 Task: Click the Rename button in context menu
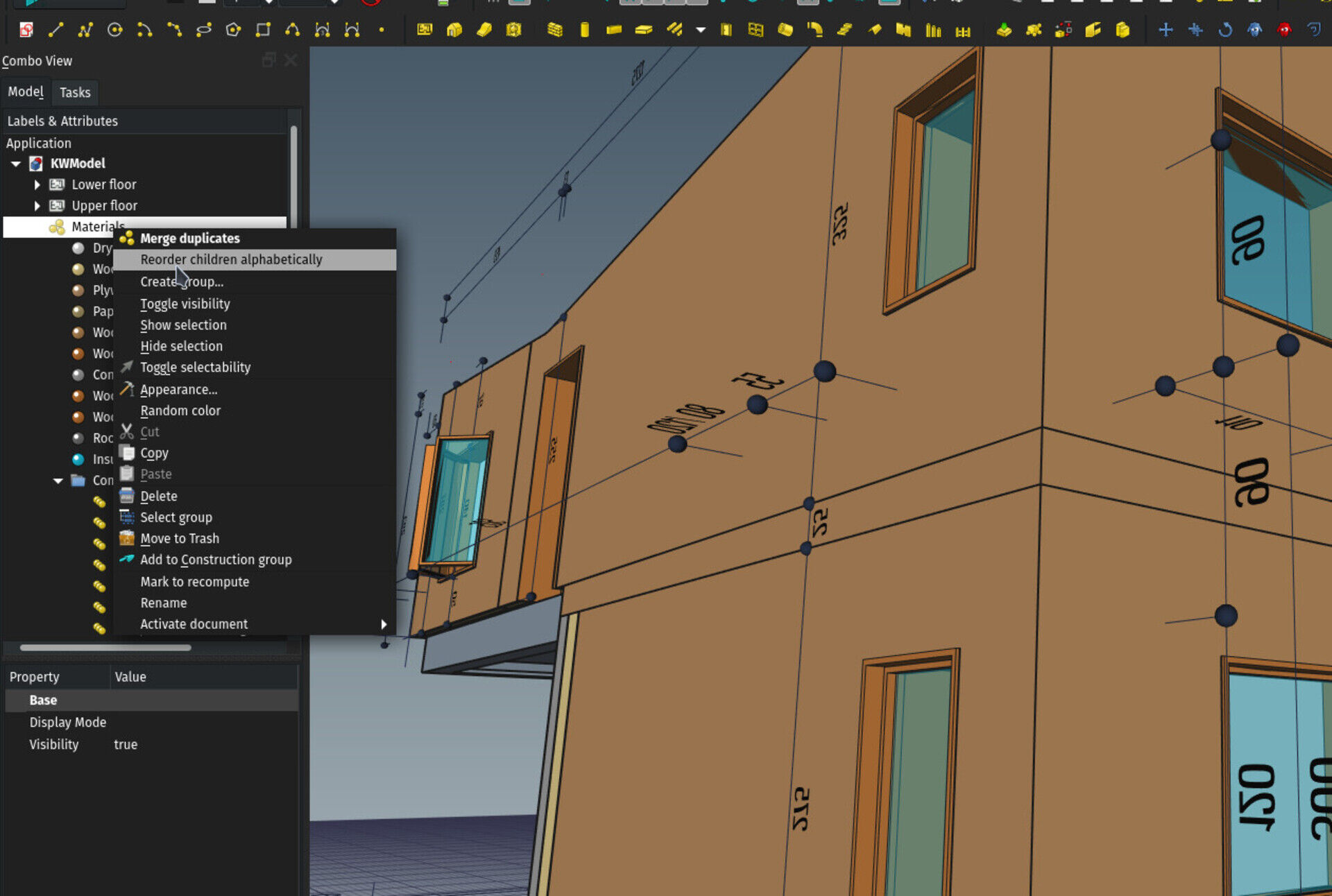(x=164, y=602)
